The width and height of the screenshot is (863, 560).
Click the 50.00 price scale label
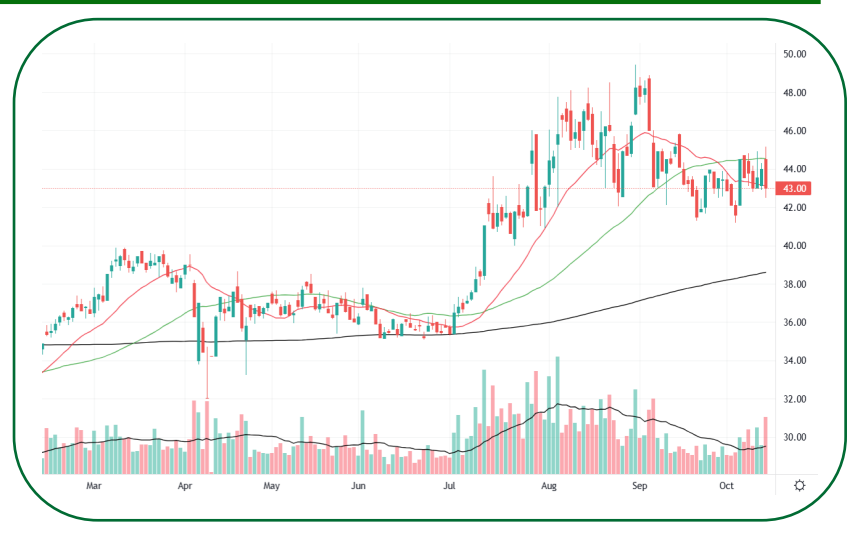coord(794,54)
